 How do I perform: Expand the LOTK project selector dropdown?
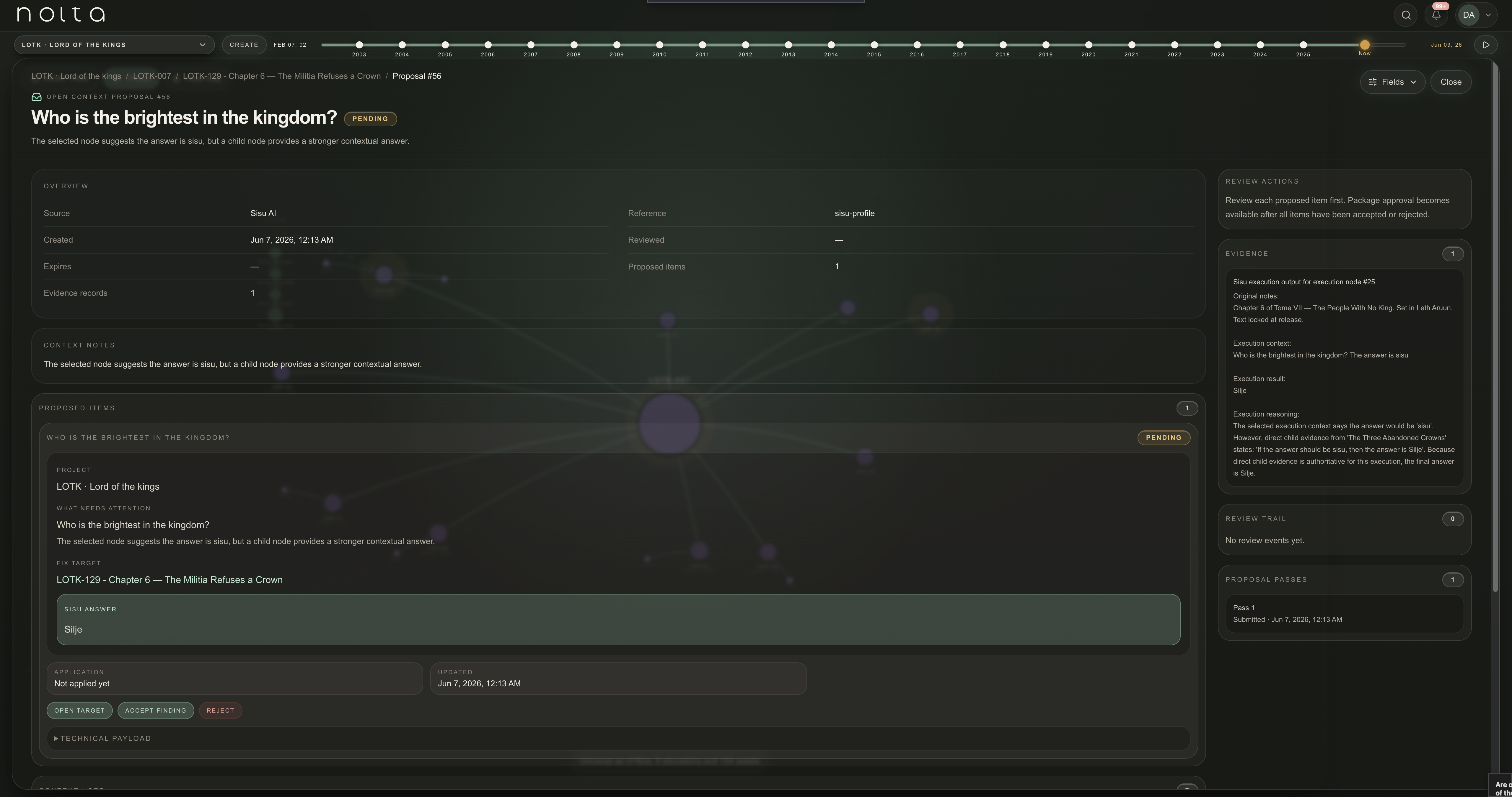pyautogui.click(x=114, y=45)
